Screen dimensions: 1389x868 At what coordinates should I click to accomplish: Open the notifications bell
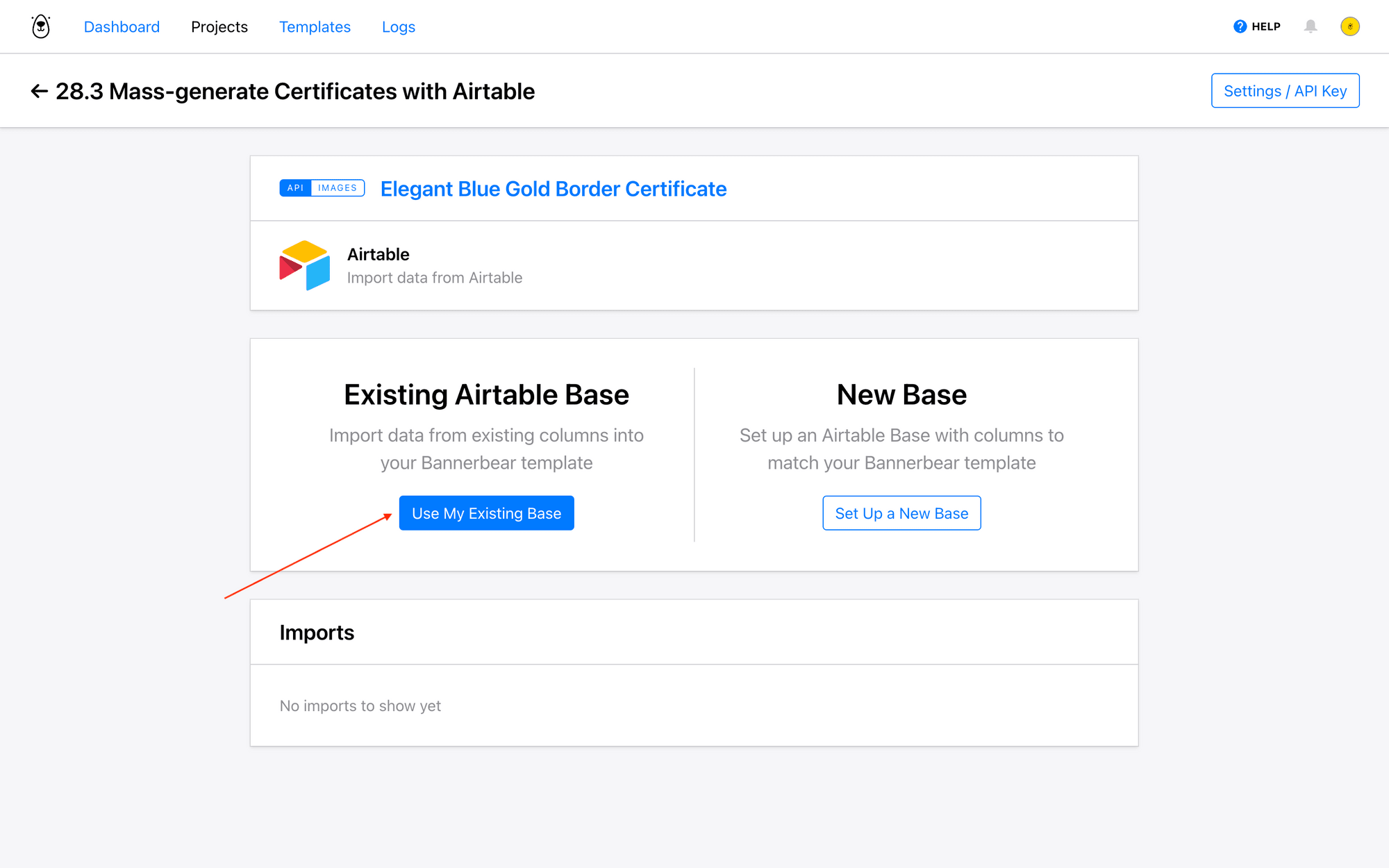click(x=1311, y=26)
